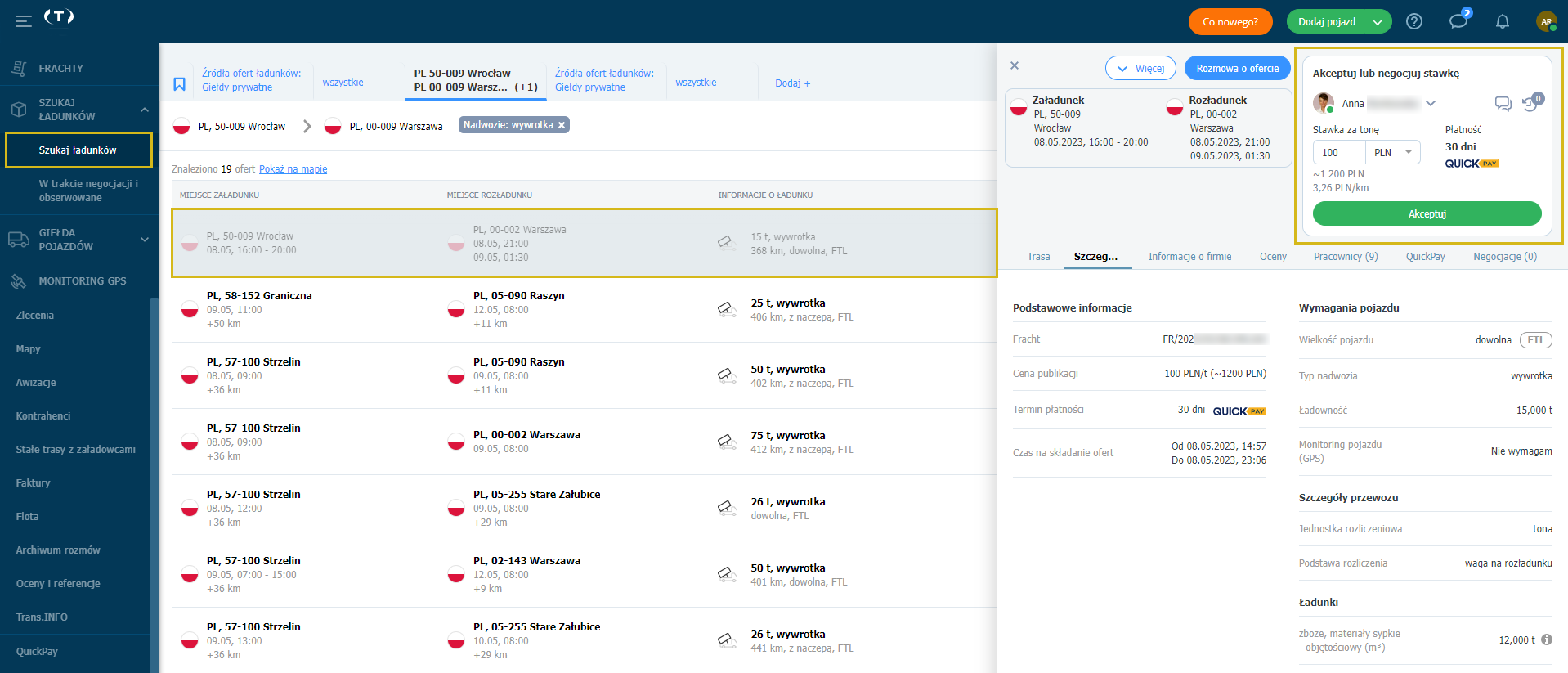
Task: Open Szukaj ładunków sidebar item
Action: 78,150
